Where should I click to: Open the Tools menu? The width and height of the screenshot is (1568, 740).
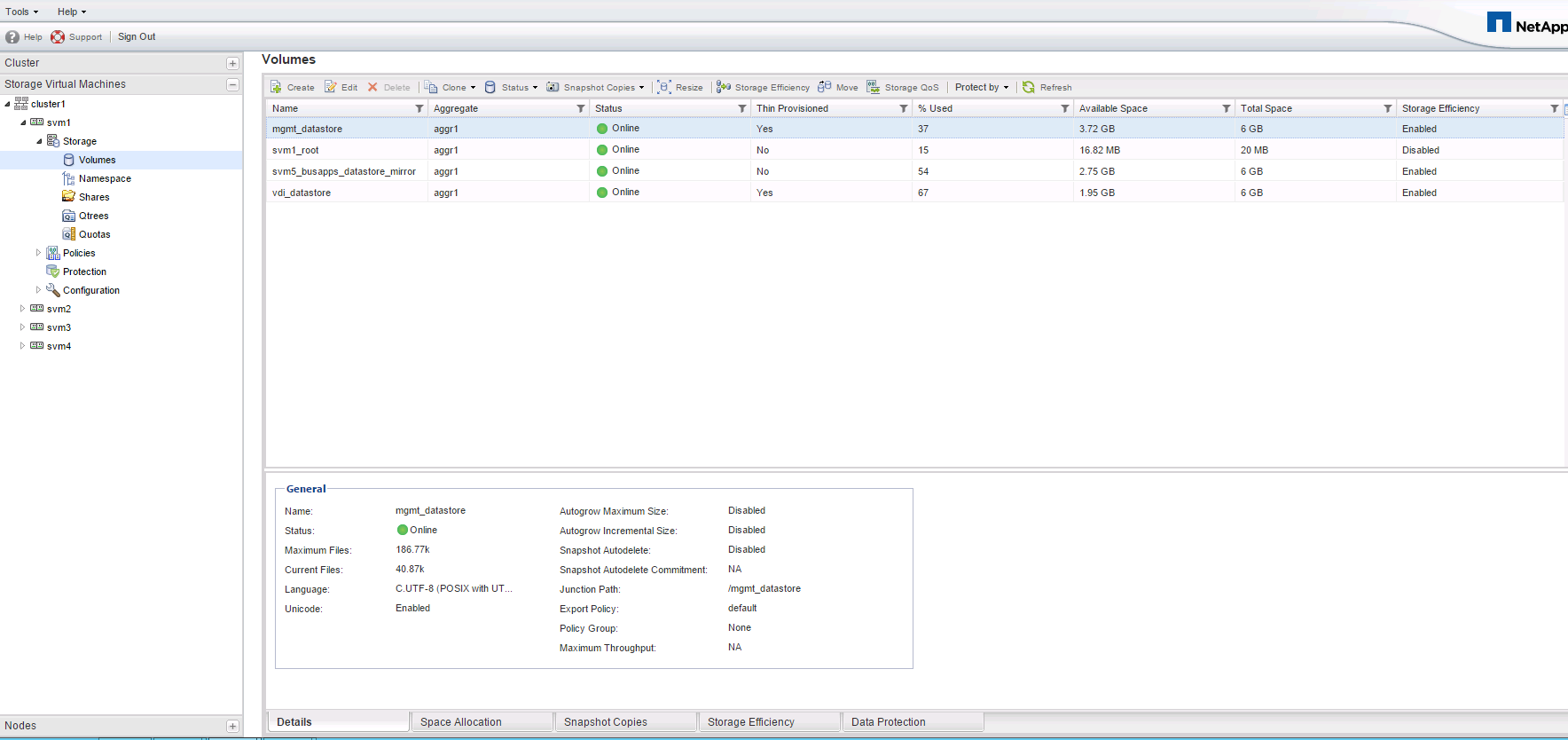click(x=22, y=12)
